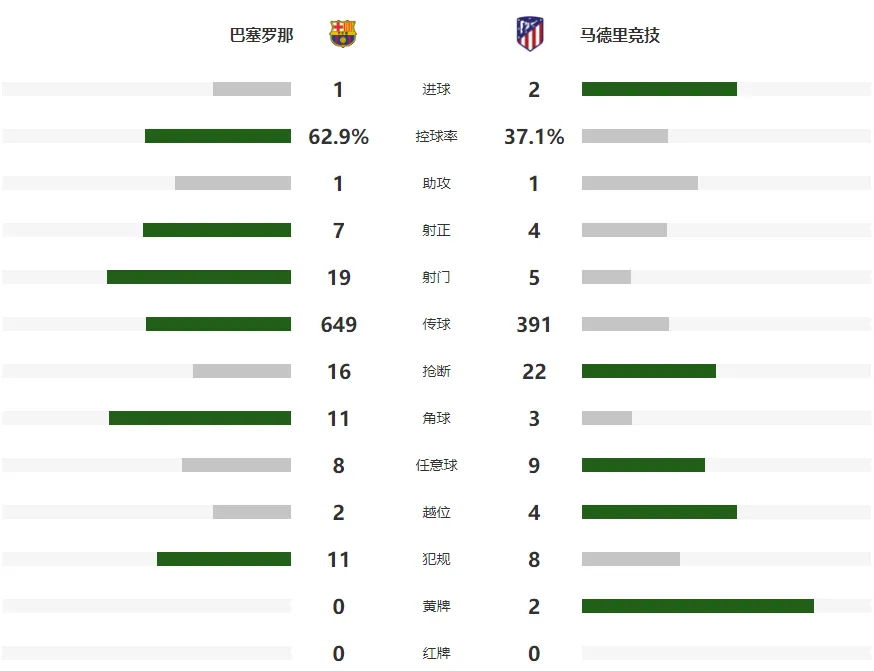Click Barcelona's green possession bar

(x=218, y=136)
